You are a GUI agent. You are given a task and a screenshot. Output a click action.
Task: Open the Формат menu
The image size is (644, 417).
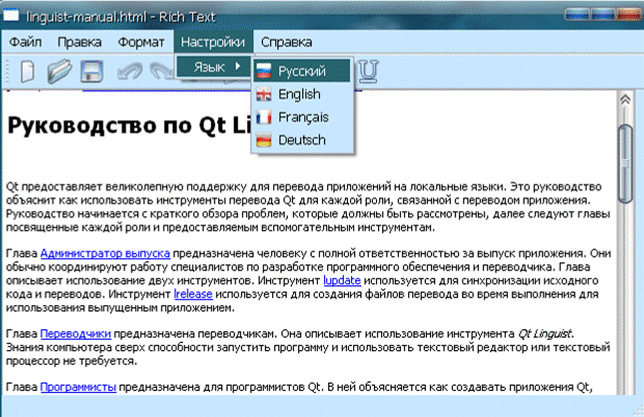click(x=141, y=42)
